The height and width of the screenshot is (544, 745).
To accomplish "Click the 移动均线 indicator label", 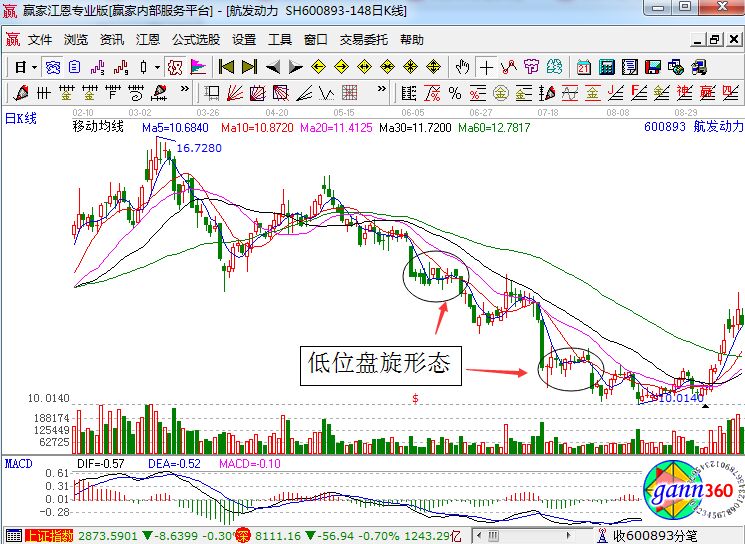I will [x=98, y=128].
